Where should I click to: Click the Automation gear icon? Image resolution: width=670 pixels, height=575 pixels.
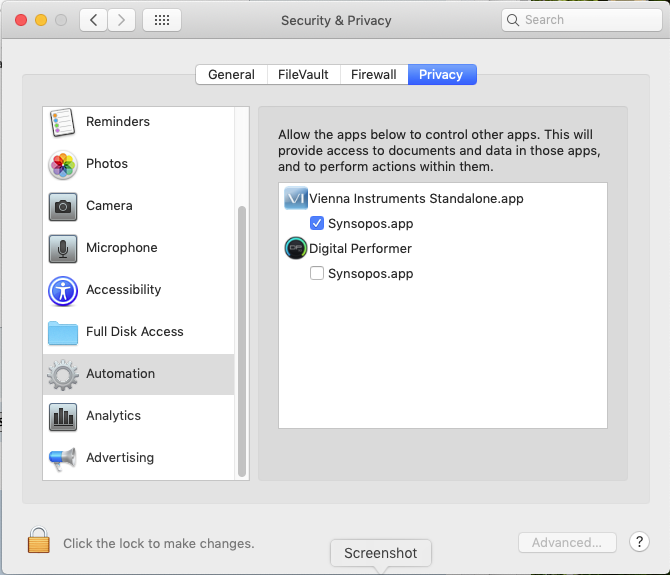point(63,375)
